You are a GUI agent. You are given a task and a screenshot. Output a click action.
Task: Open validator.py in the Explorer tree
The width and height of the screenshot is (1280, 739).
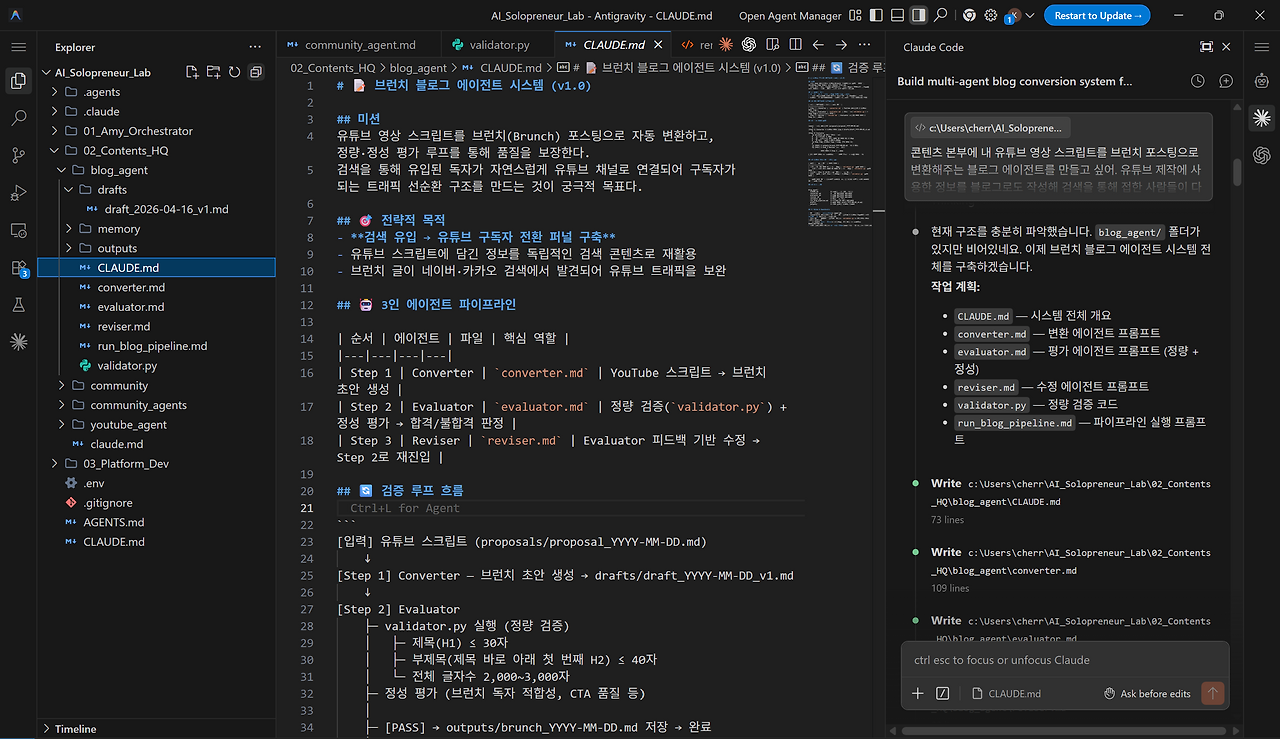coord(156,365)
